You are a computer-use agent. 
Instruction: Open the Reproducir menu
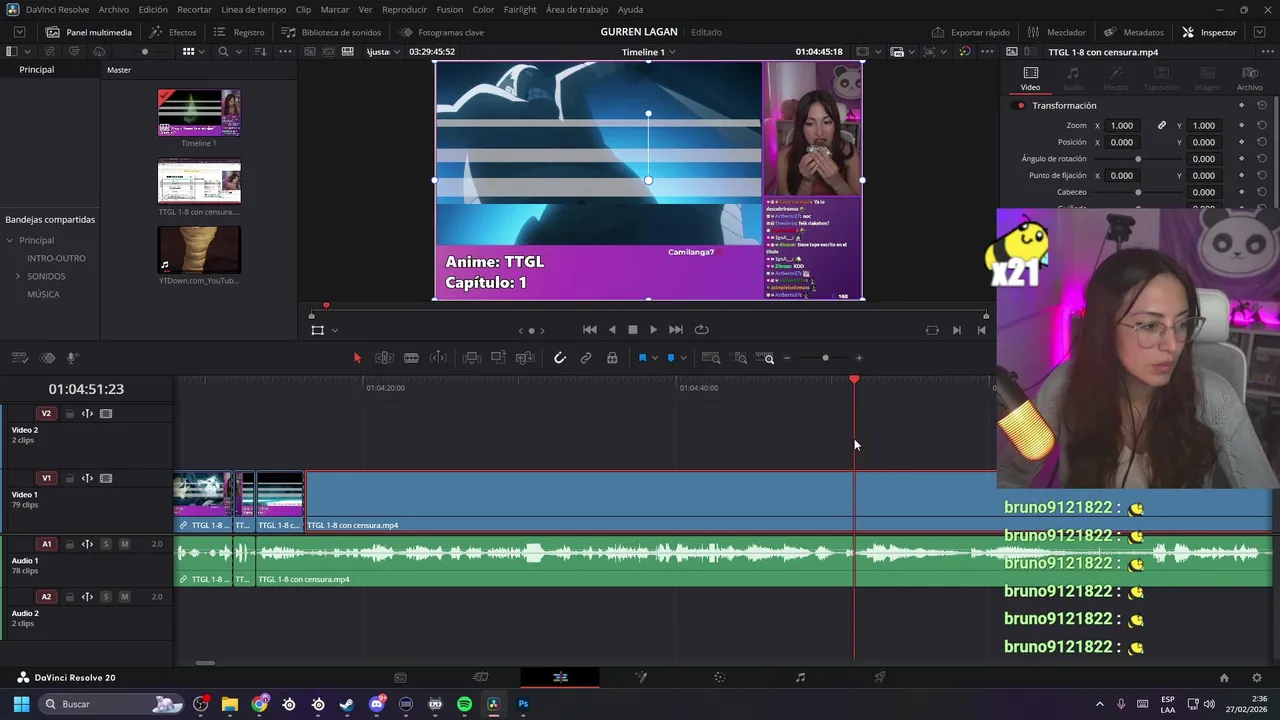pyautogui.click(x=404, y=9)
